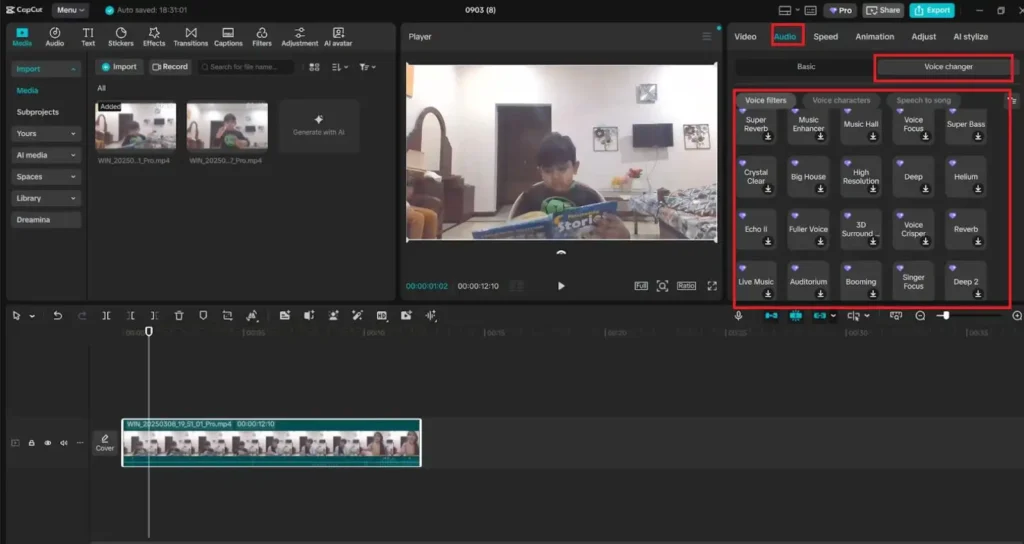Switch to the Speed inspector tab
Viewport: 1024px width, 544px height.
click(825, 37)
